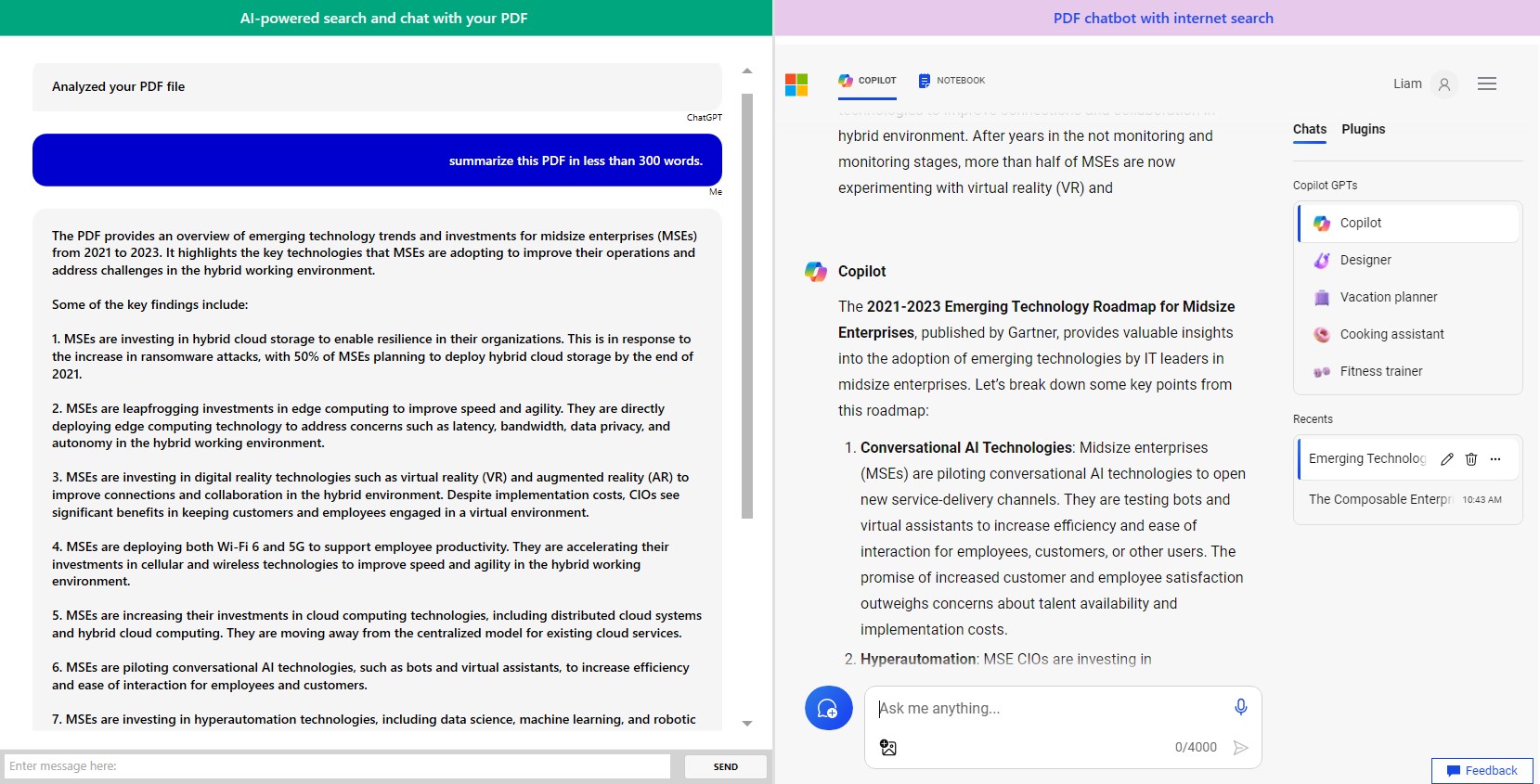
Task: Open the Plugins tab
Action: tap(1363, 129)
